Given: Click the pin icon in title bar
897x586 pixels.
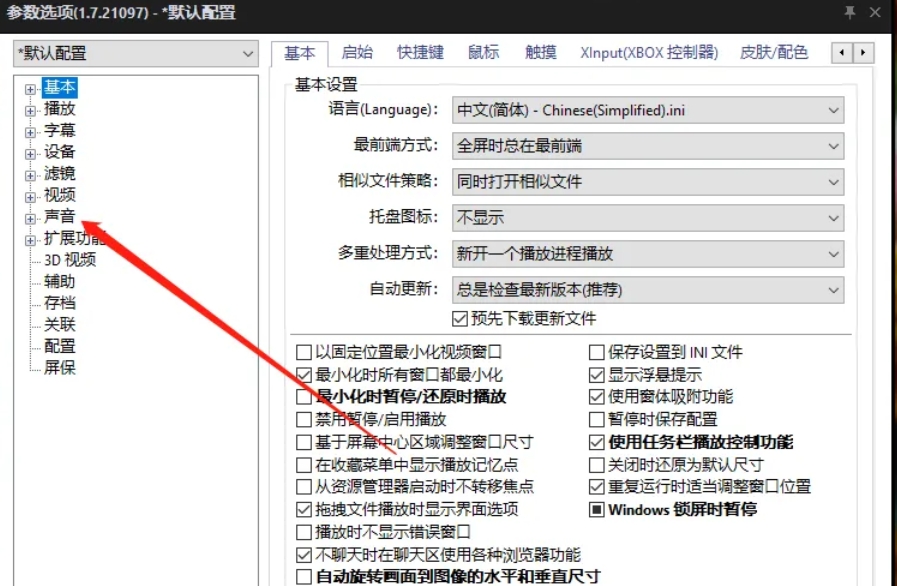Looking at the screenshot, I should [849, 13].
